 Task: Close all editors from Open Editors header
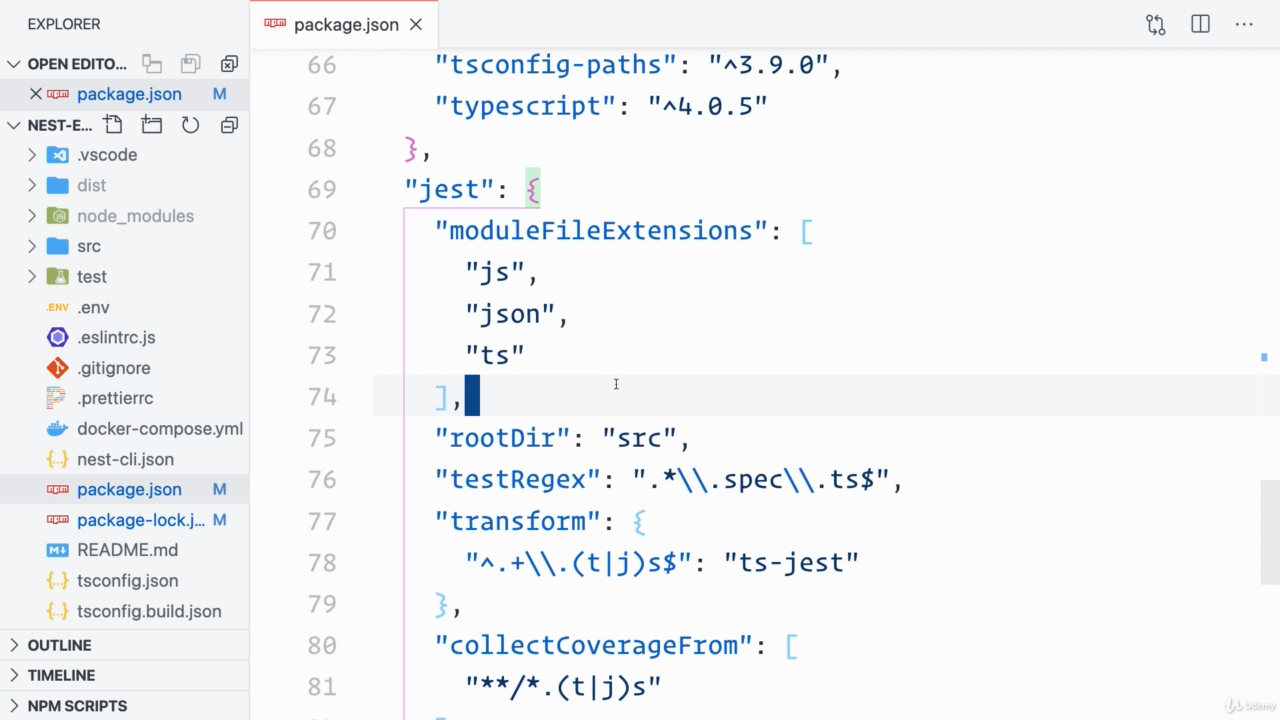coord(229,64)
